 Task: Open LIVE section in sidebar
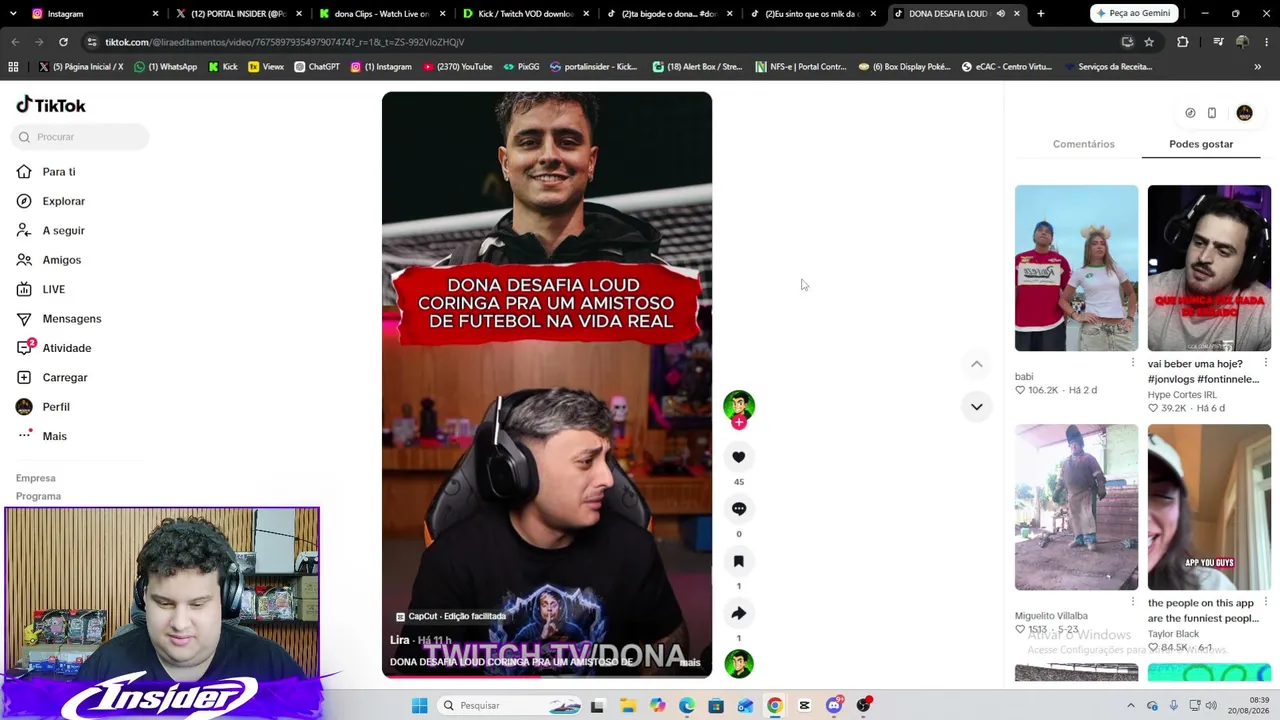[41, 289]
